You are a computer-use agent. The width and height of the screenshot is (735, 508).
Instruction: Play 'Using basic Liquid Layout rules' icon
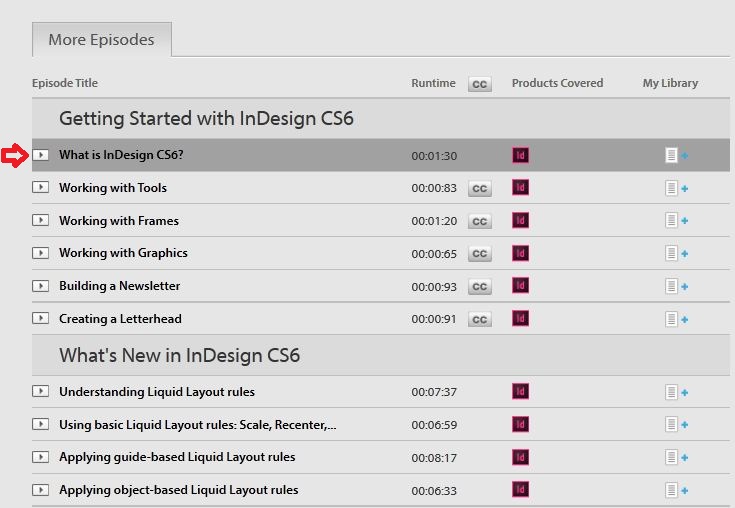(40, 424)
